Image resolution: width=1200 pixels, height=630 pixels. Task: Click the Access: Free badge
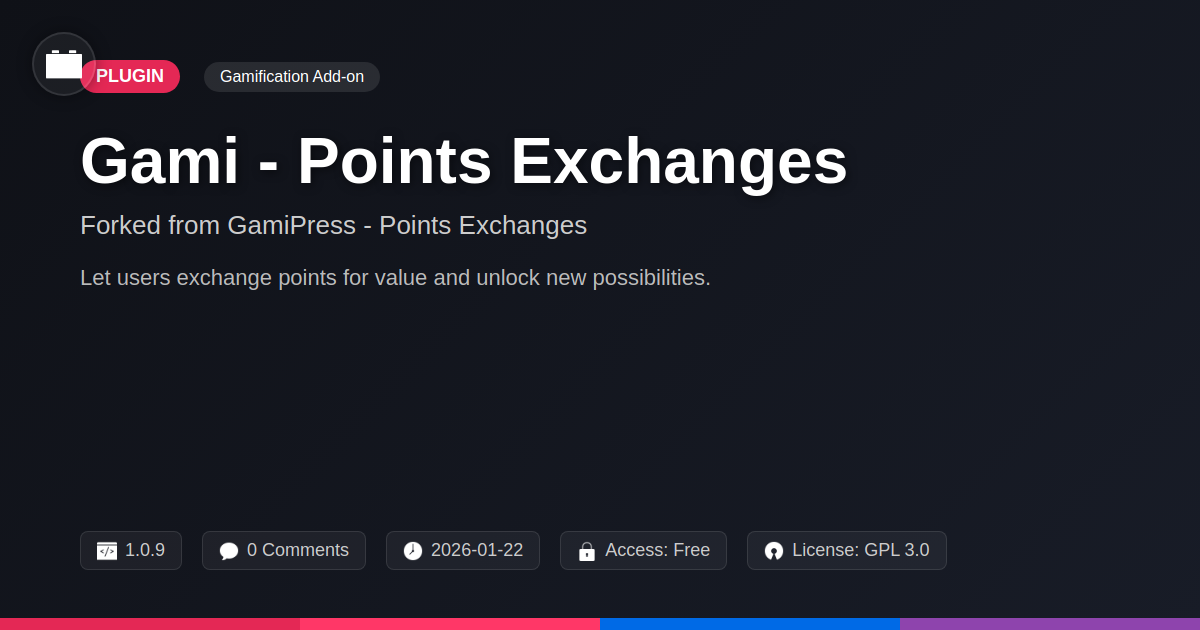(657, 550)
